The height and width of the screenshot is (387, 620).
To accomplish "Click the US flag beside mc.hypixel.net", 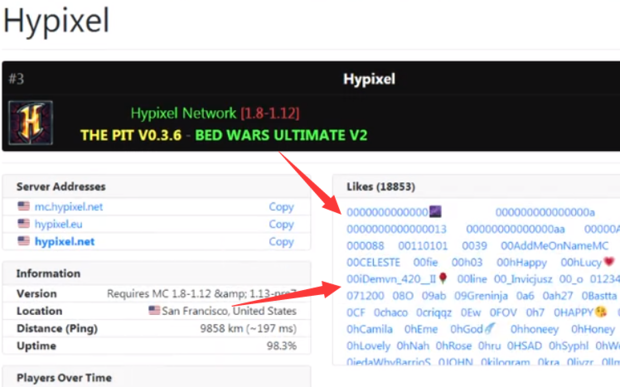I will [23, 206].
